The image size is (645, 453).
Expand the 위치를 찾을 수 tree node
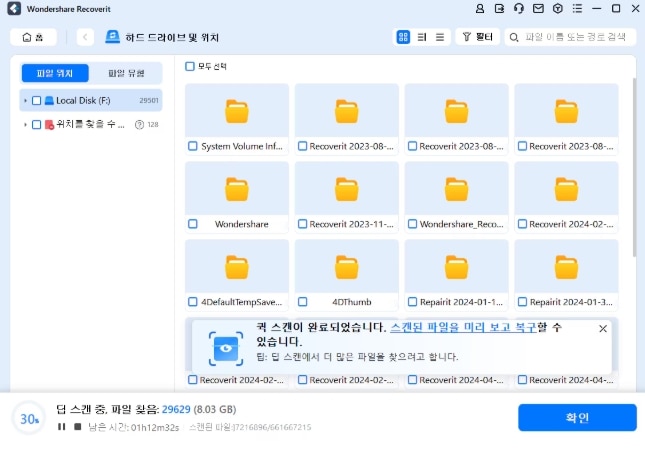click(25, 124)
